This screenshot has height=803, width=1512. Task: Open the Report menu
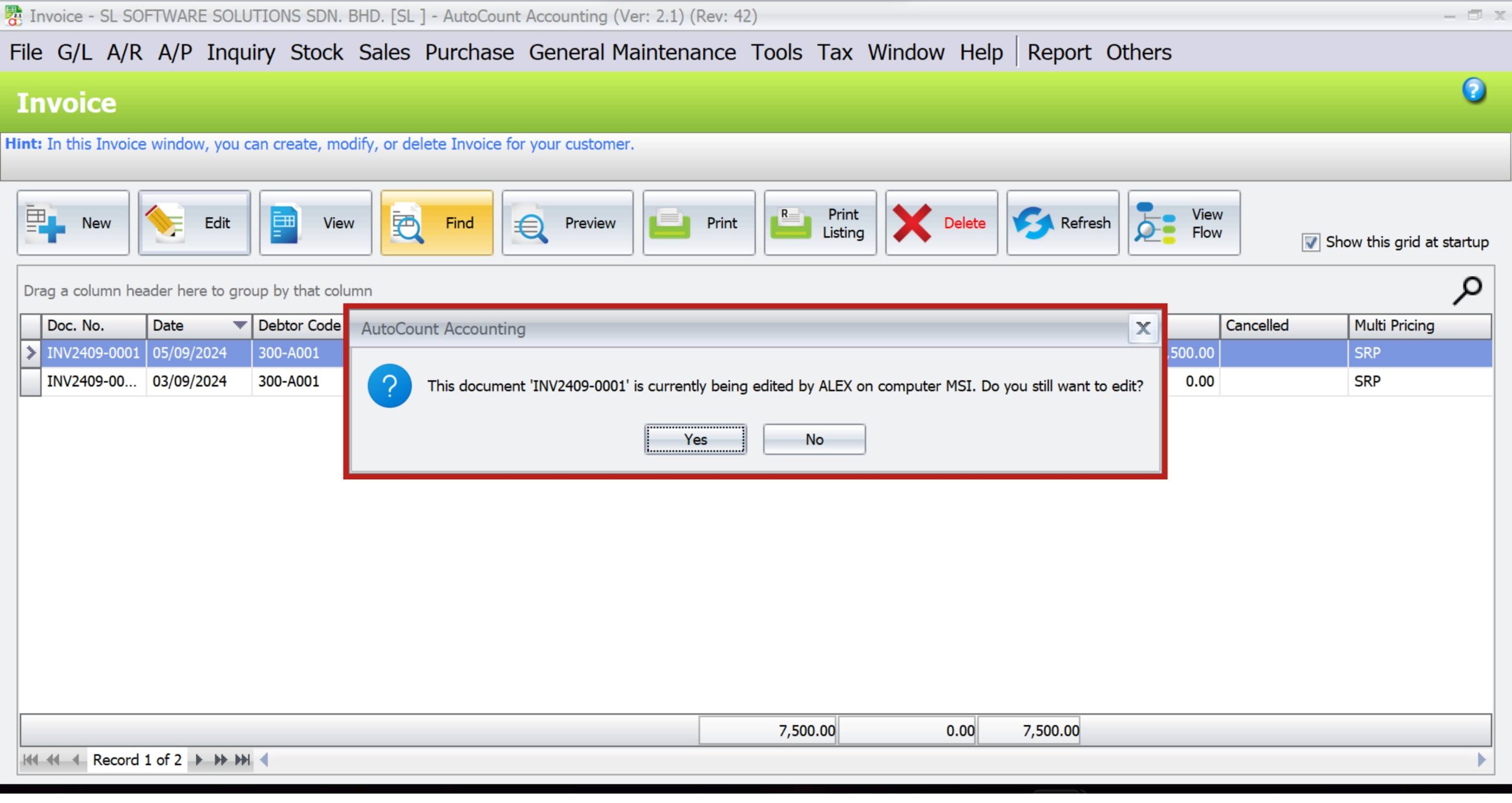click(1059, 52)
